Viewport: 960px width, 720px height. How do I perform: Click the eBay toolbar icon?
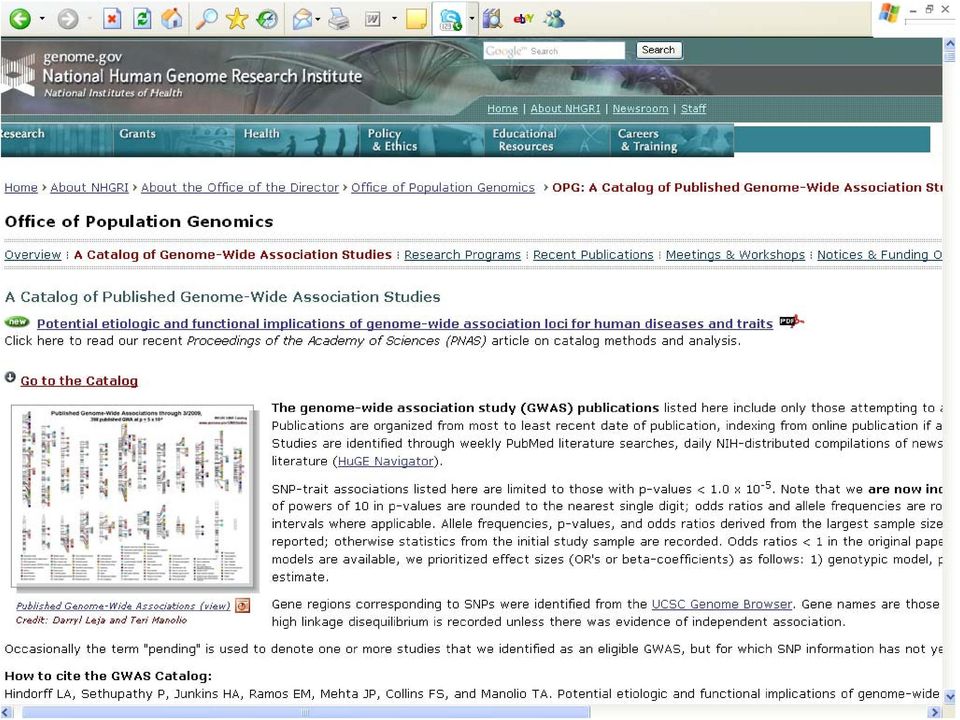523,19
